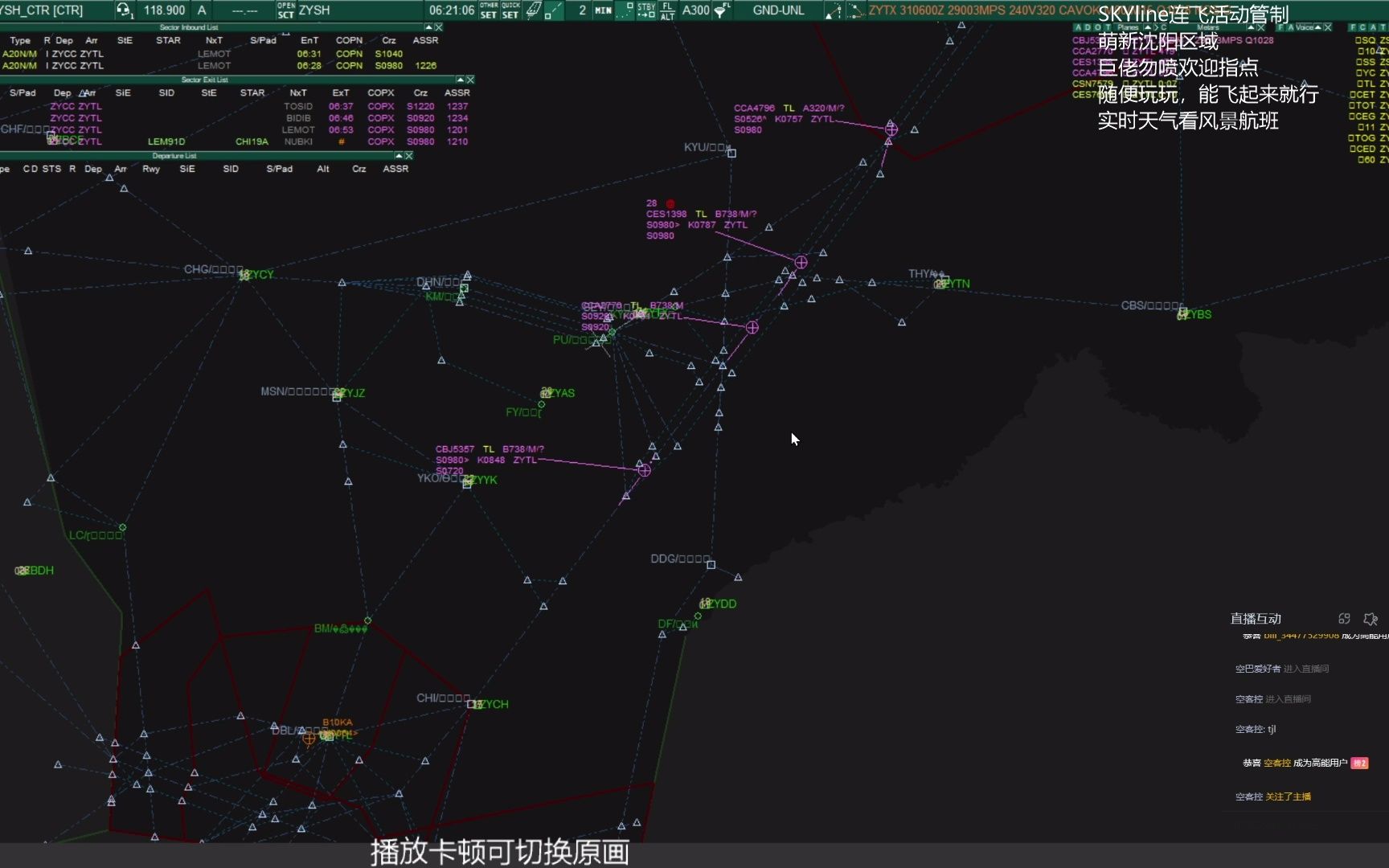Toggle the F filter in Voice panel
1389x868 pixels.
(x=1281, y=27)
